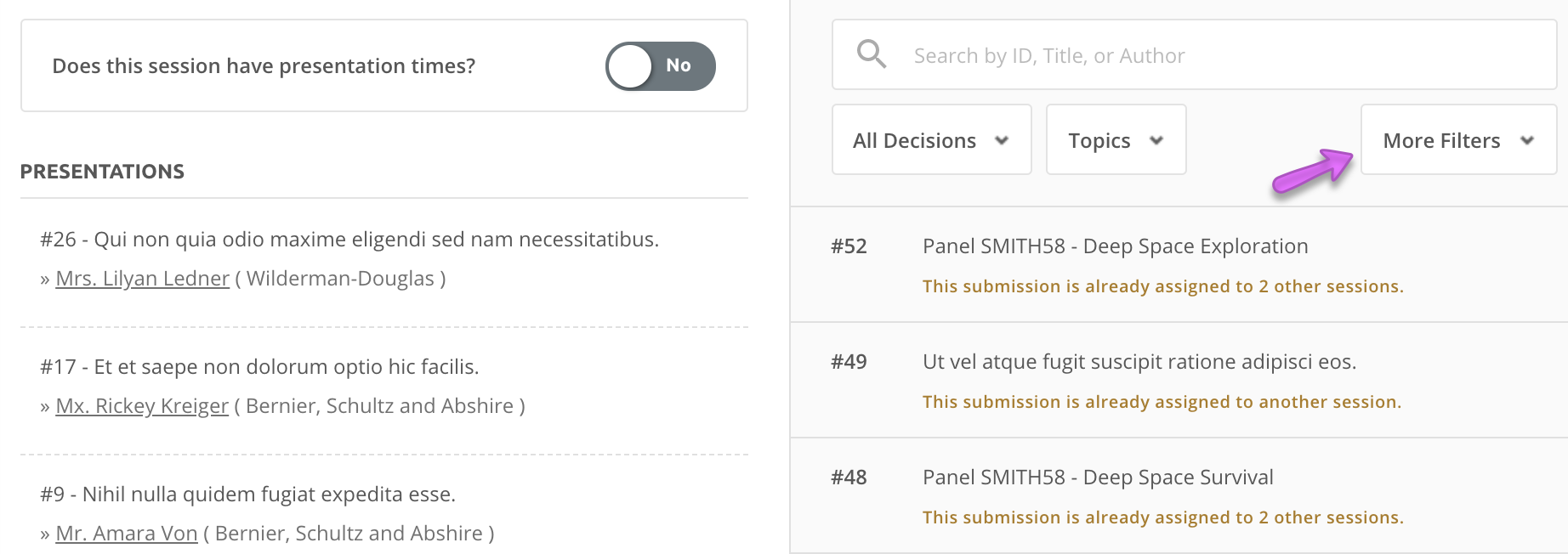Click presentation #9 Nihil nulla title
Screen dimensions: 1568x554
point(247,495)
